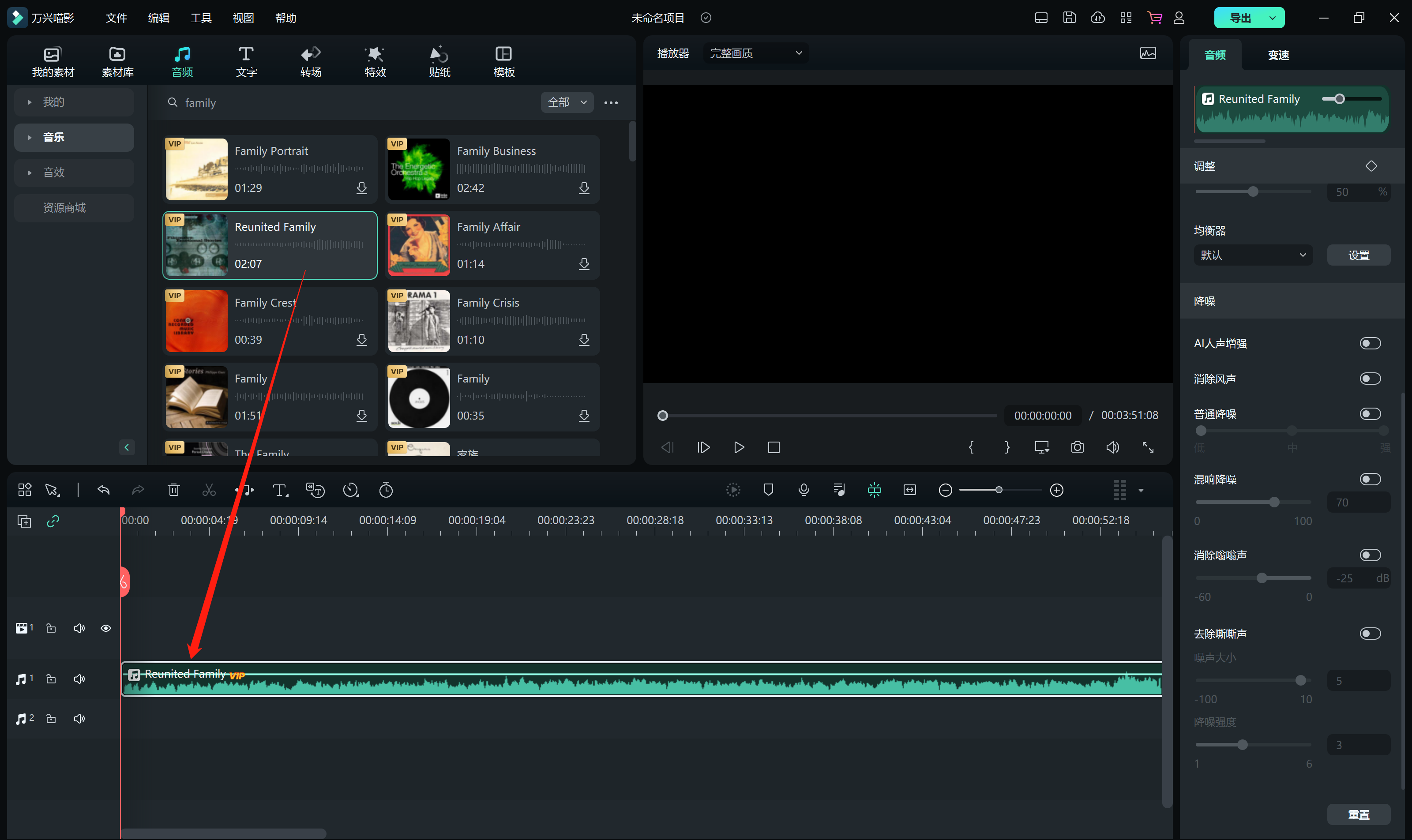This screenshot has height=840, width=1412.
Task: Open the 文件 menu
Action: pyautogui.click(x=116, y=18)
